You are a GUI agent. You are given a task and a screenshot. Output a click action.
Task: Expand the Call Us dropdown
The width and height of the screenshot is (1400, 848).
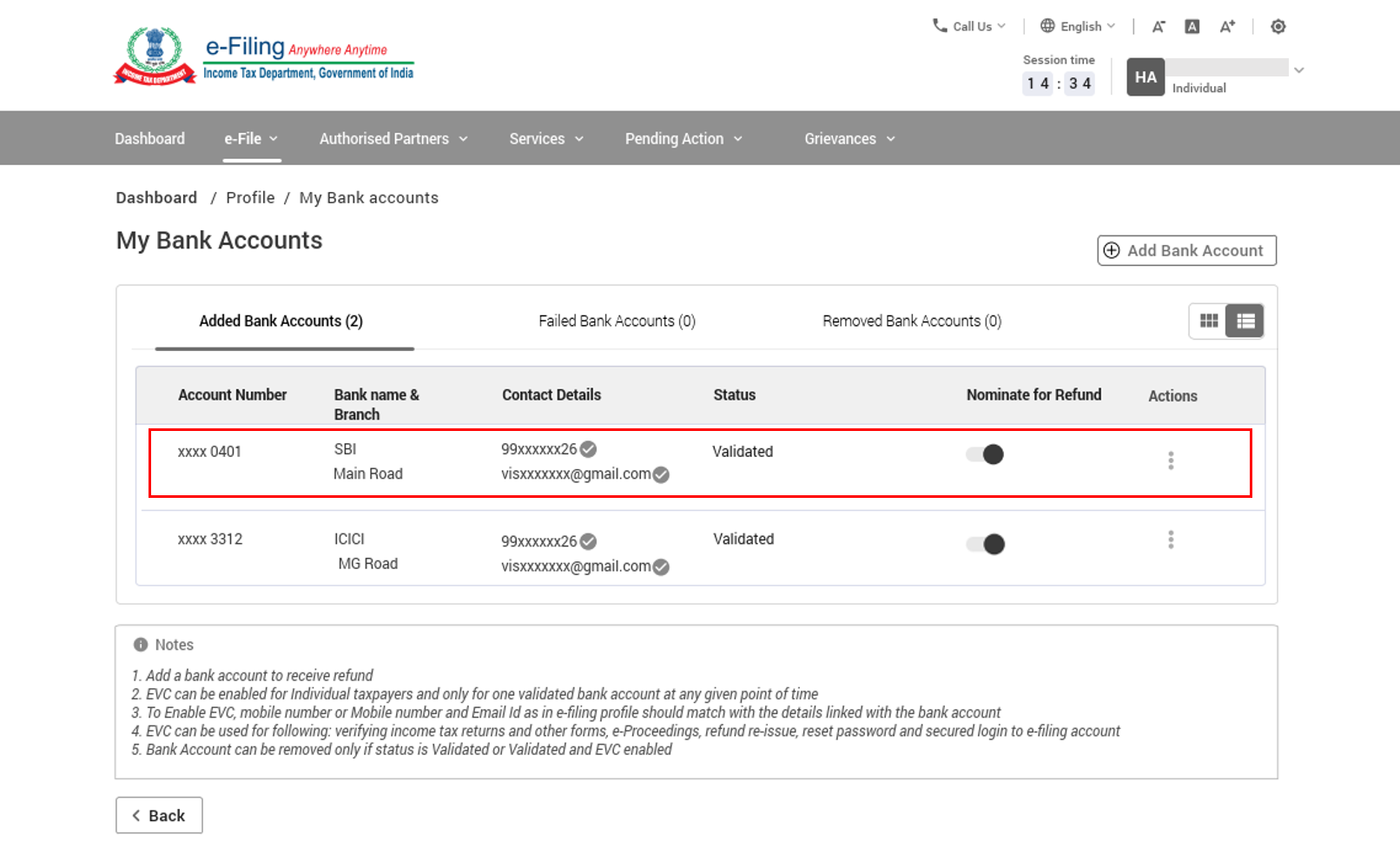point(969,26)
